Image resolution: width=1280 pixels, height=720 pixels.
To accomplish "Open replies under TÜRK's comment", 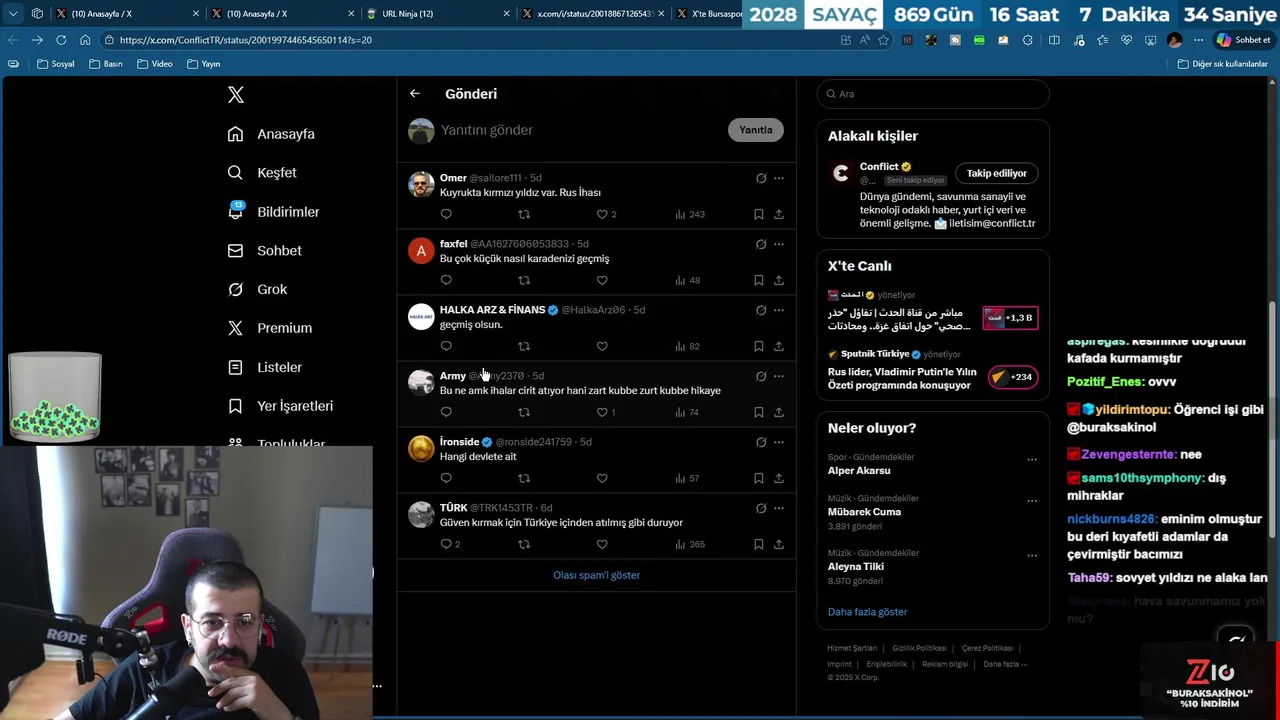I will 450,544.
